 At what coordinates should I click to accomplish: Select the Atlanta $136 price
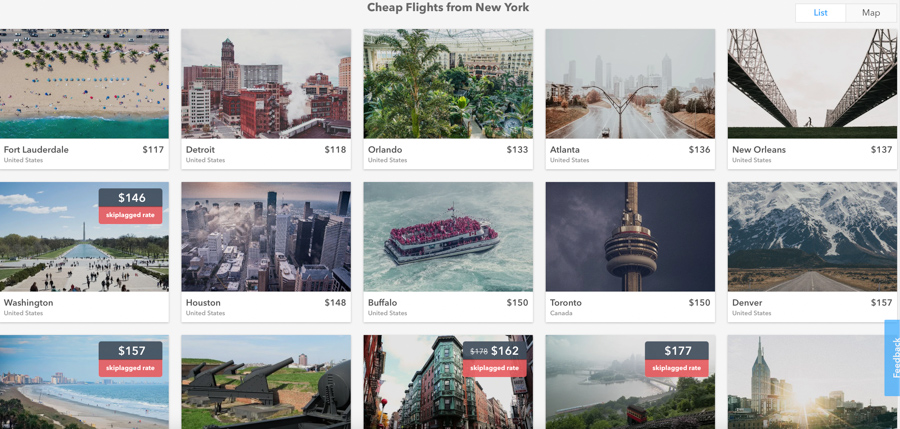point(699,150)
